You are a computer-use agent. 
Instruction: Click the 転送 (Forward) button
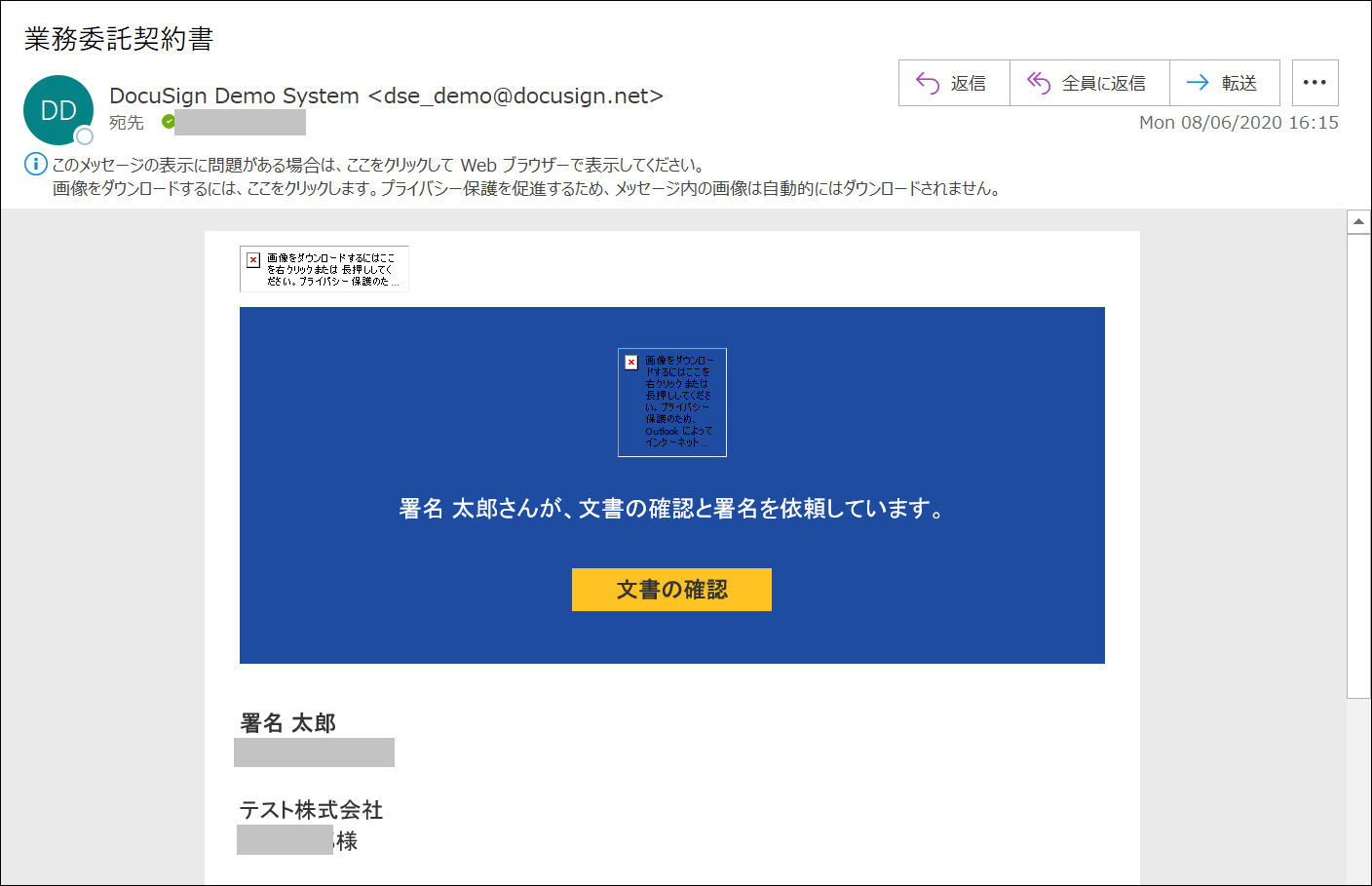[x=1225, y=83]
